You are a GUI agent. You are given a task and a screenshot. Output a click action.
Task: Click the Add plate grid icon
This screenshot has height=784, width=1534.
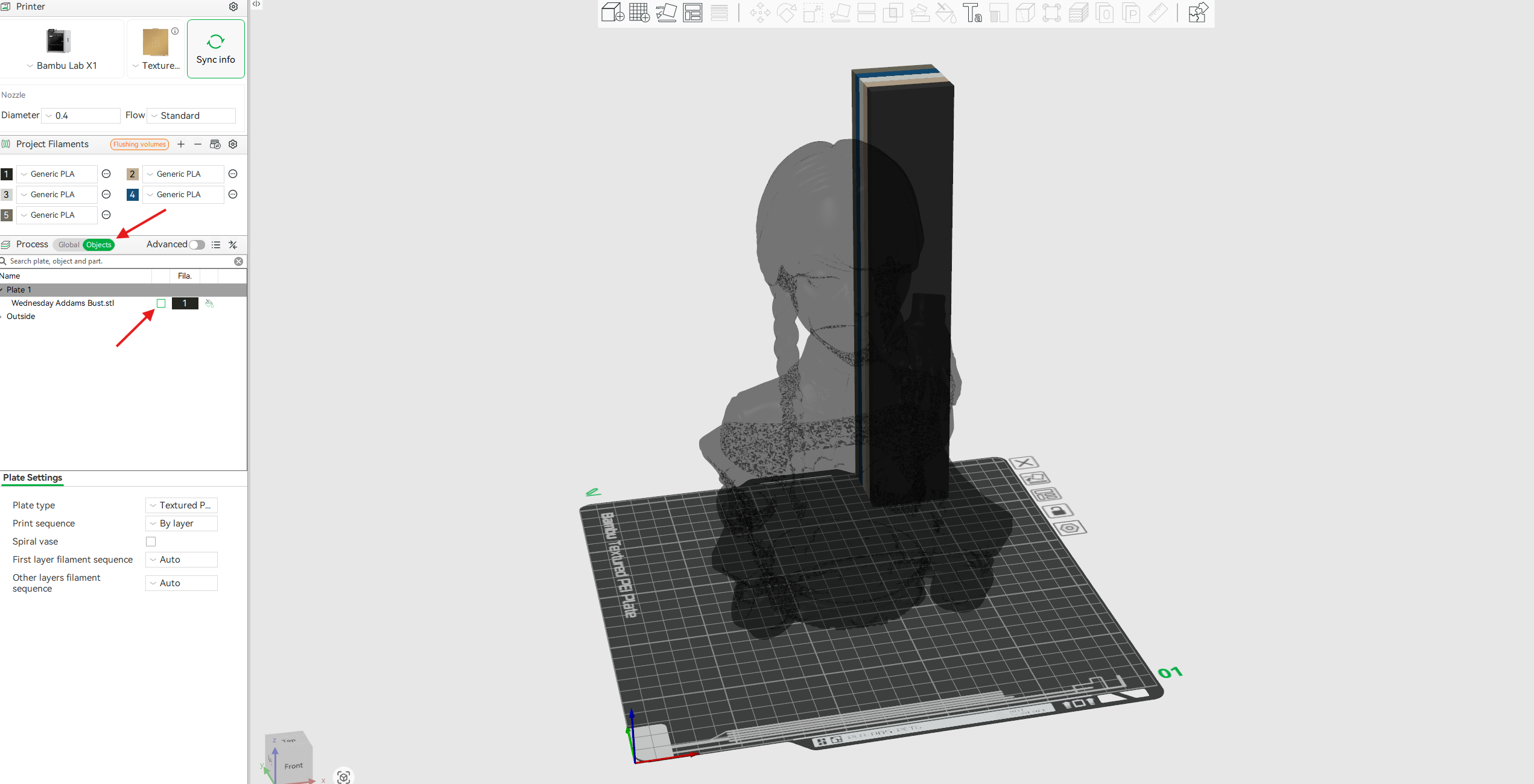coord(639,12)
